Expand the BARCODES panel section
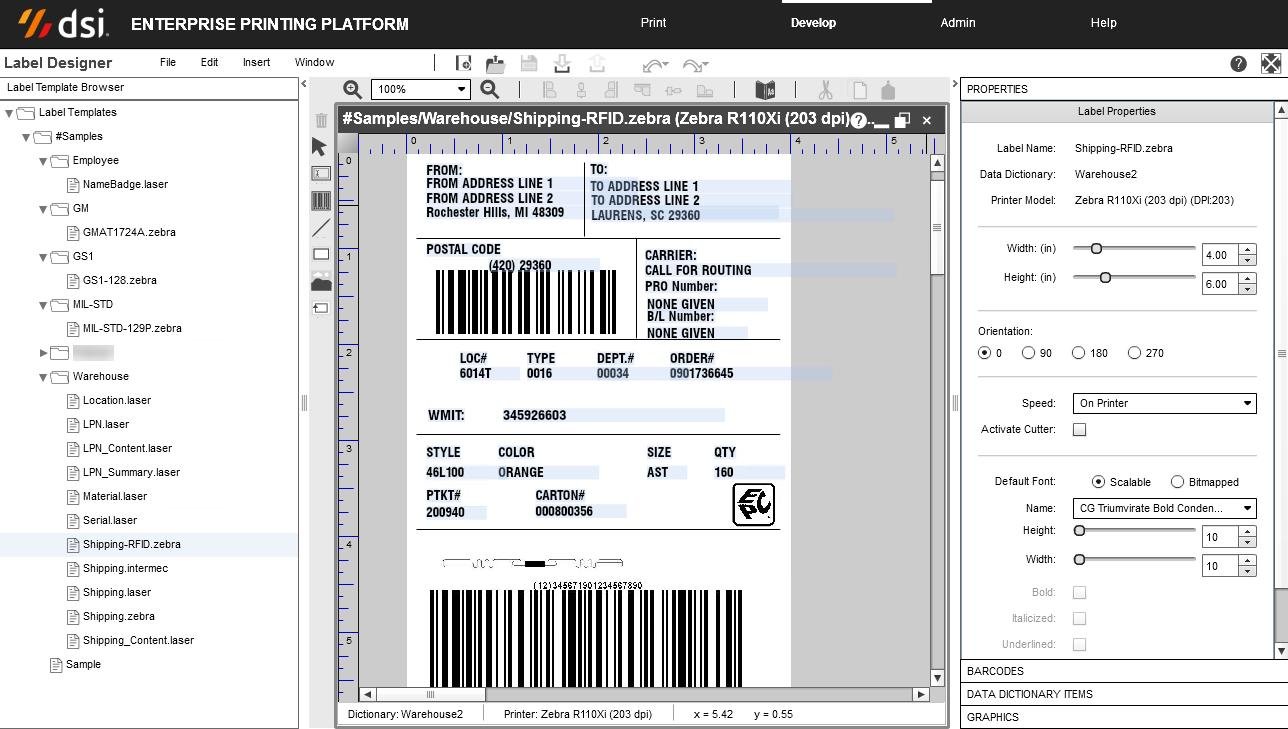Viewport: 1288px width, 729px height. pos(1124,671)
